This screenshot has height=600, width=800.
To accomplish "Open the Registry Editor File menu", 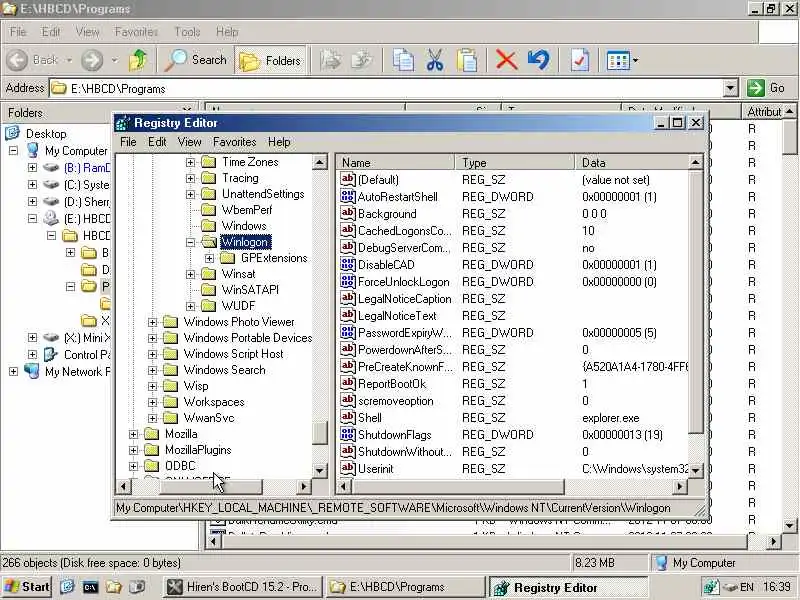I will pyautogui.click(x=128, y=142).
